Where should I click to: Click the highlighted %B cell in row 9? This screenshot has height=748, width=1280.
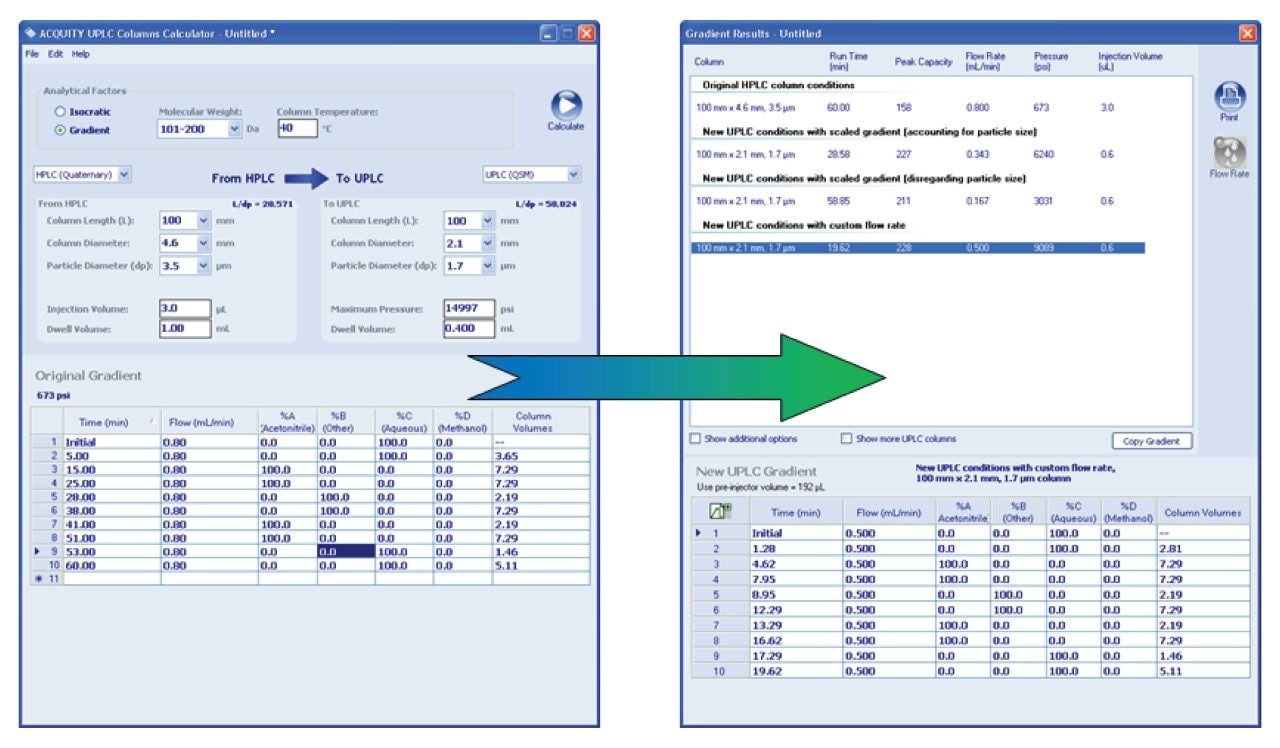346,551
